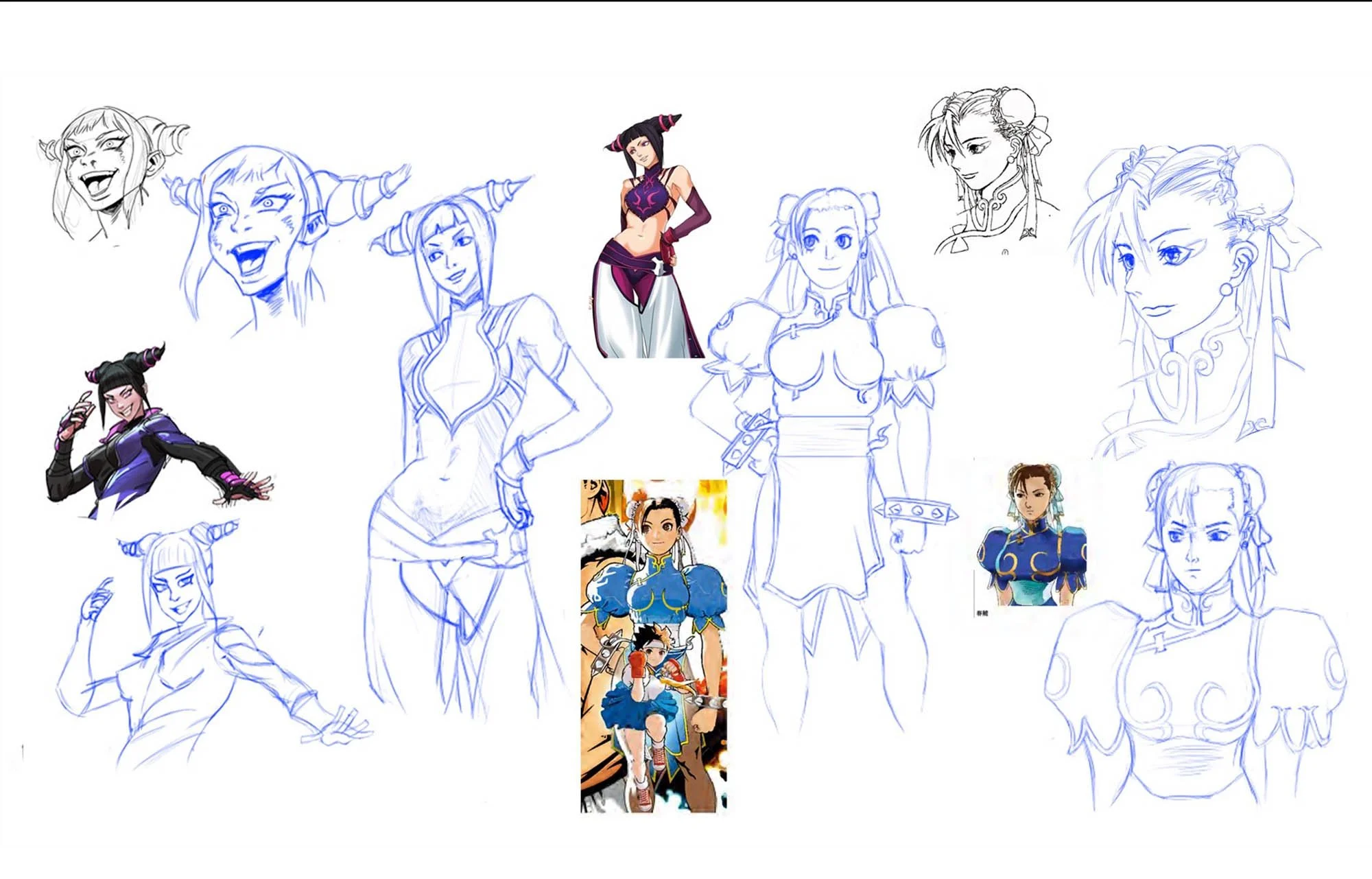Click the spiked bracelet on standing sketch's wrist
Image resolution: width=1372 pixels, height=879 pixels.
(916, 512)
